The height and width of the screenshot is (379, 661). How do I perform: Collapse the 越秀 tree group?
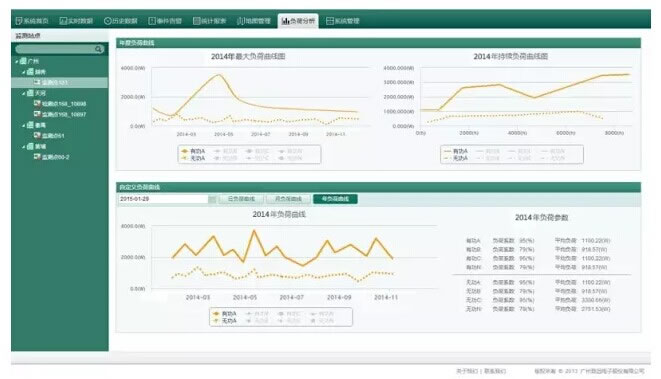pos(24,72)
